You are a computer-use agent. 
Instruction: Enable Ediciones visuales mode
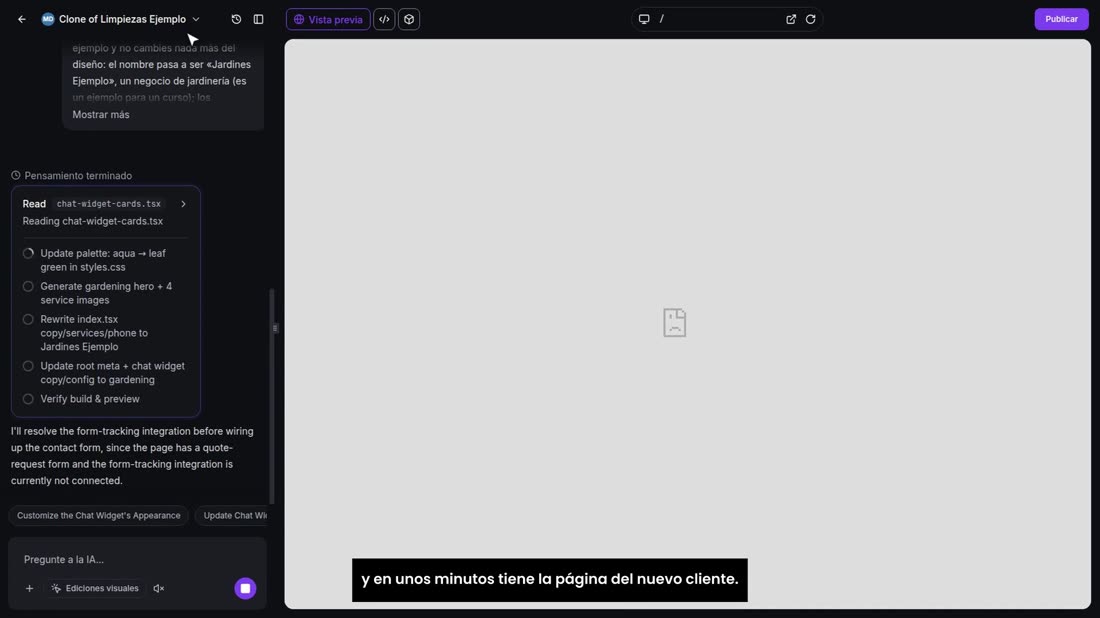[x=95, y=589]
